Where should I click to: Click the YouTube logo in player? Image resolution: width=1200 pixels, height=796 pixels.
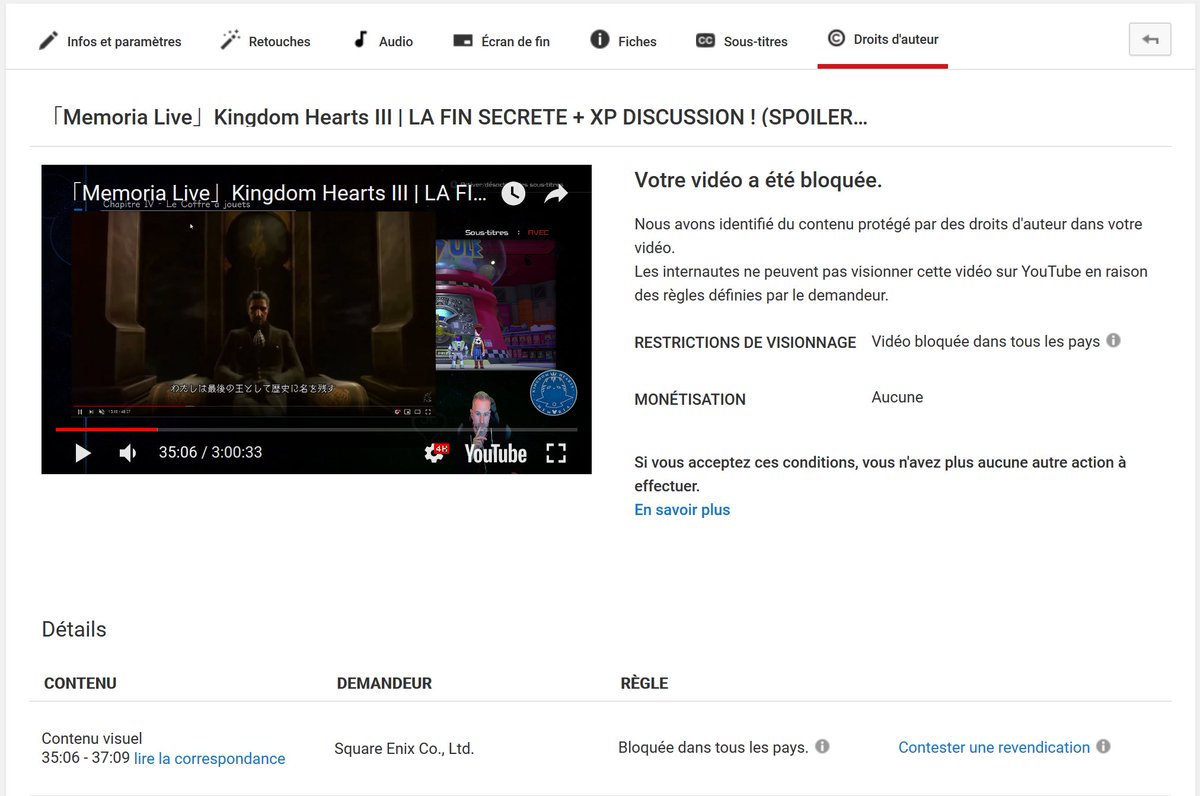[x=496, y=453]
